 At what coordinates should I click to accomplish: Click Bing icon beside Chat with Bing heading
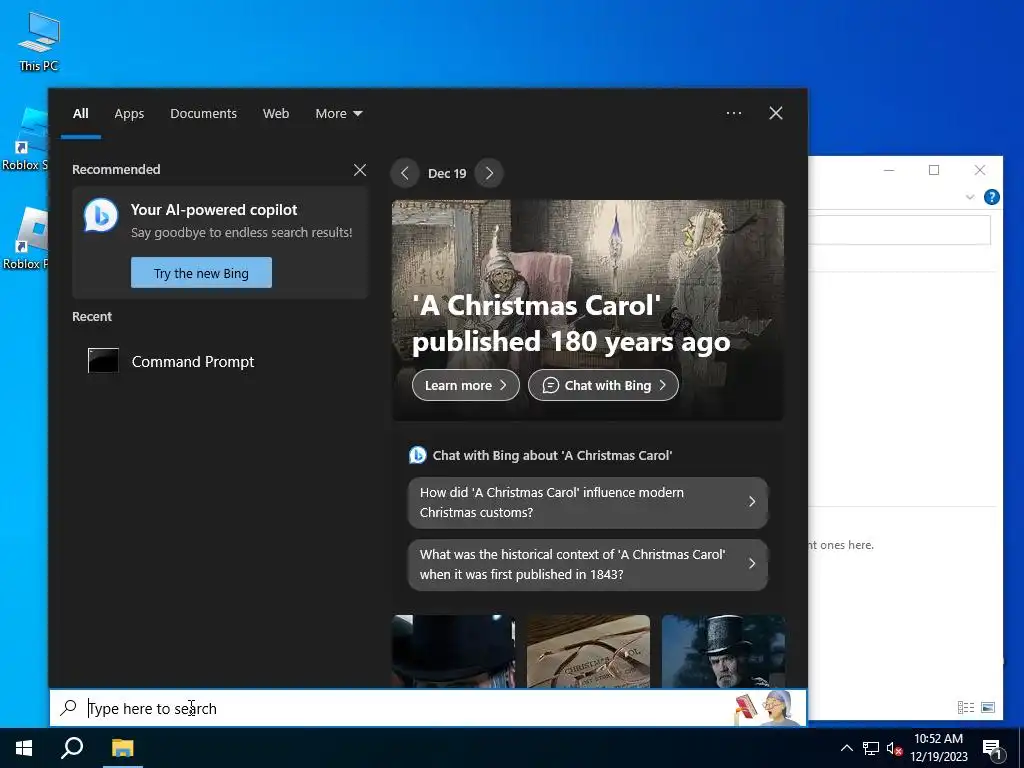[417, 455]
